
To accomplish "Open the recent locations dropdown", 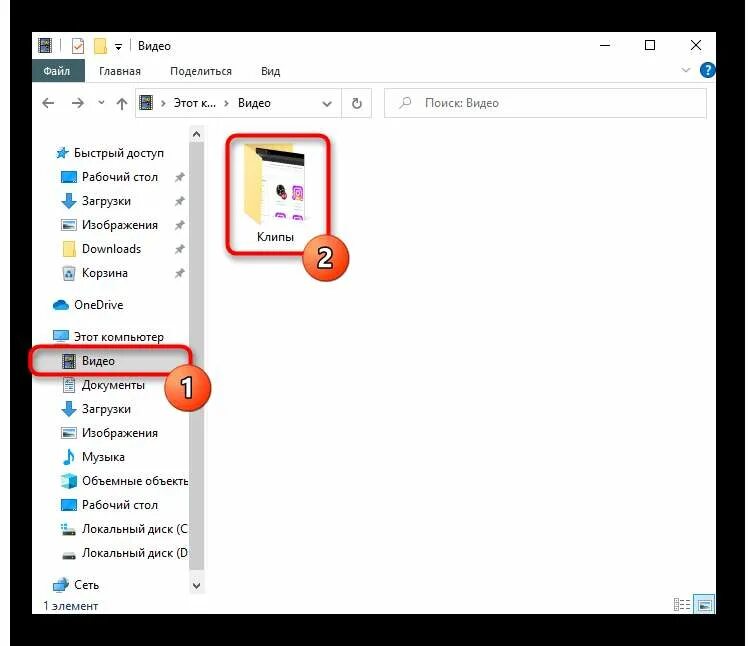I will (101, 102).
